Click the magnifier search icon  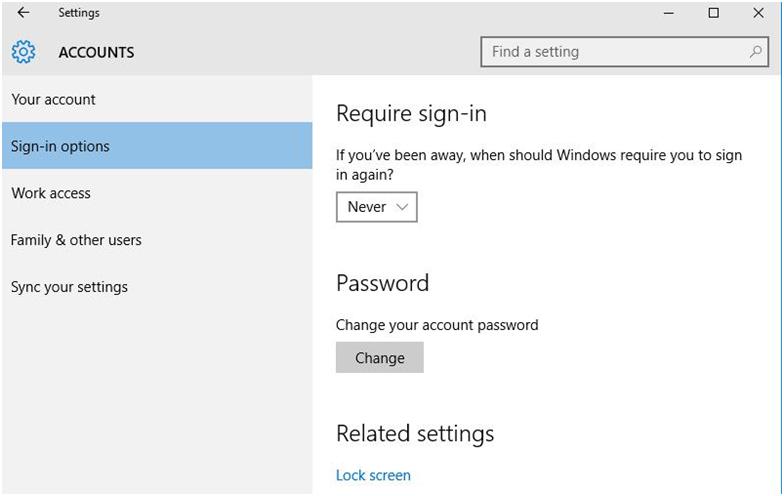[756, 52]
